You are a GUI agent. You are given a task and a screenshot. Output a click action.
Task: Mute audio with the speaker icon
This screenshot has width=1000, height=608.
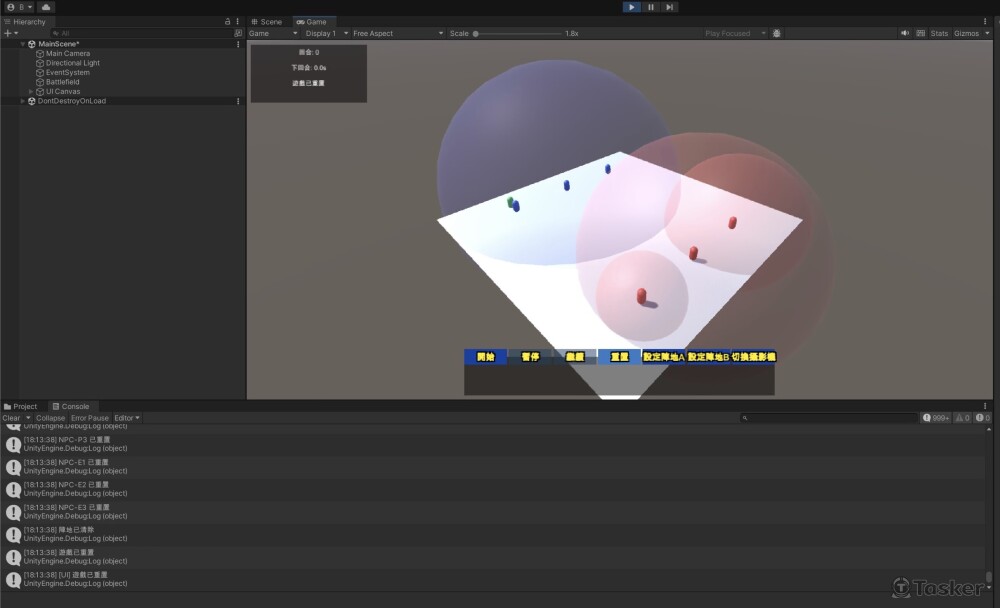tap(905, 33)
